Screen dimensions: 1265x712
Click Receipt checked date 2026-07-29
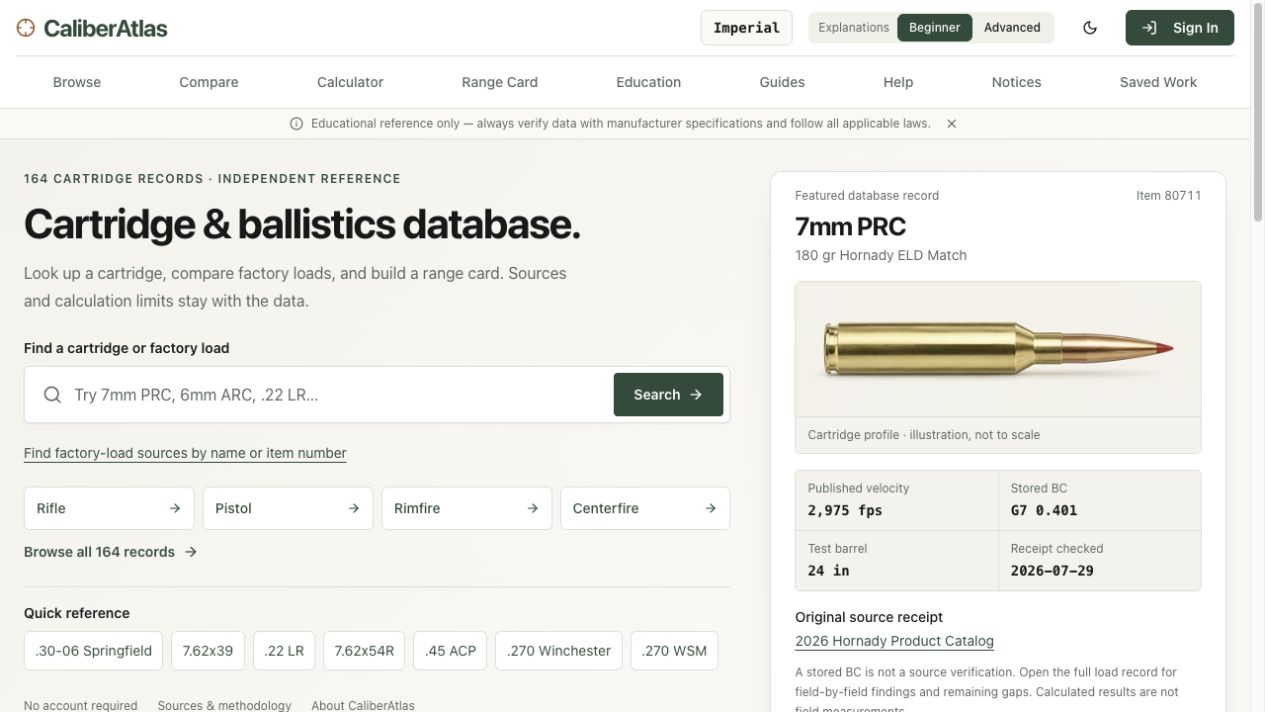[x=1052, y=571]
